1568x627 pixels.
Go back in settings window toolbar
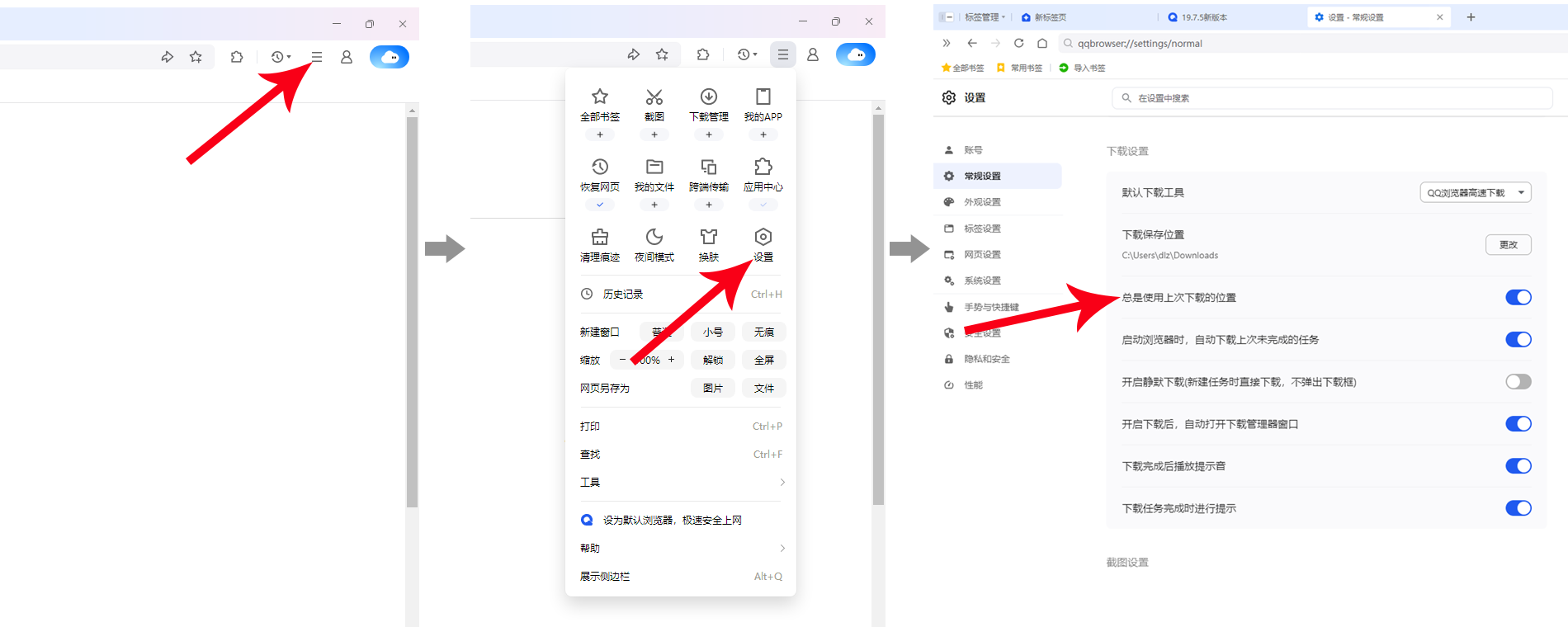pos(972,43)
